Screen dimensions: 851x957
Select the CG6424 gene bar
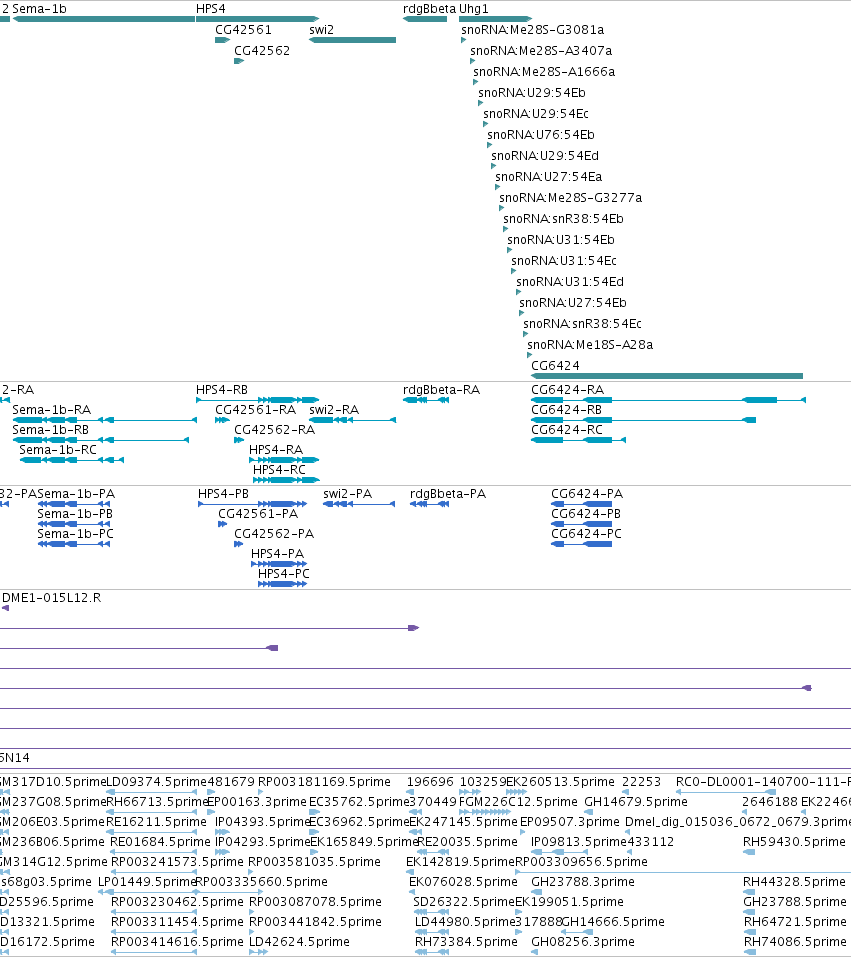click(667, 376)
